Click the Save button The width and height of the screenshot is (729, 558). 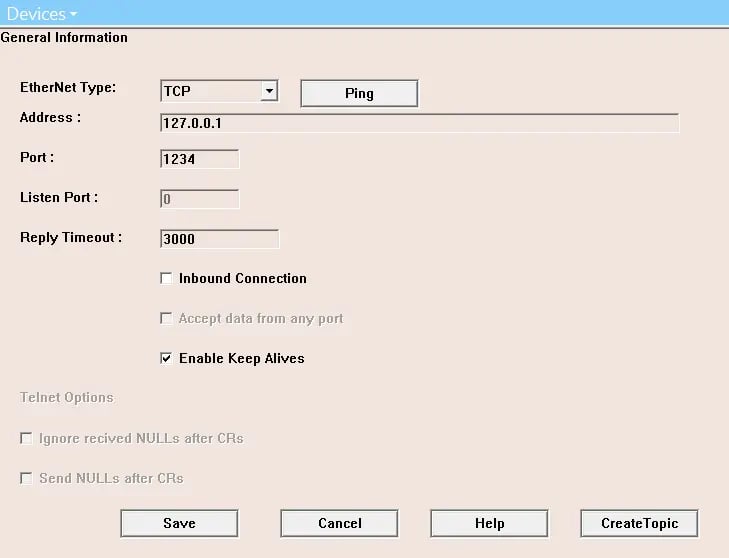click(x=179, y=523)
